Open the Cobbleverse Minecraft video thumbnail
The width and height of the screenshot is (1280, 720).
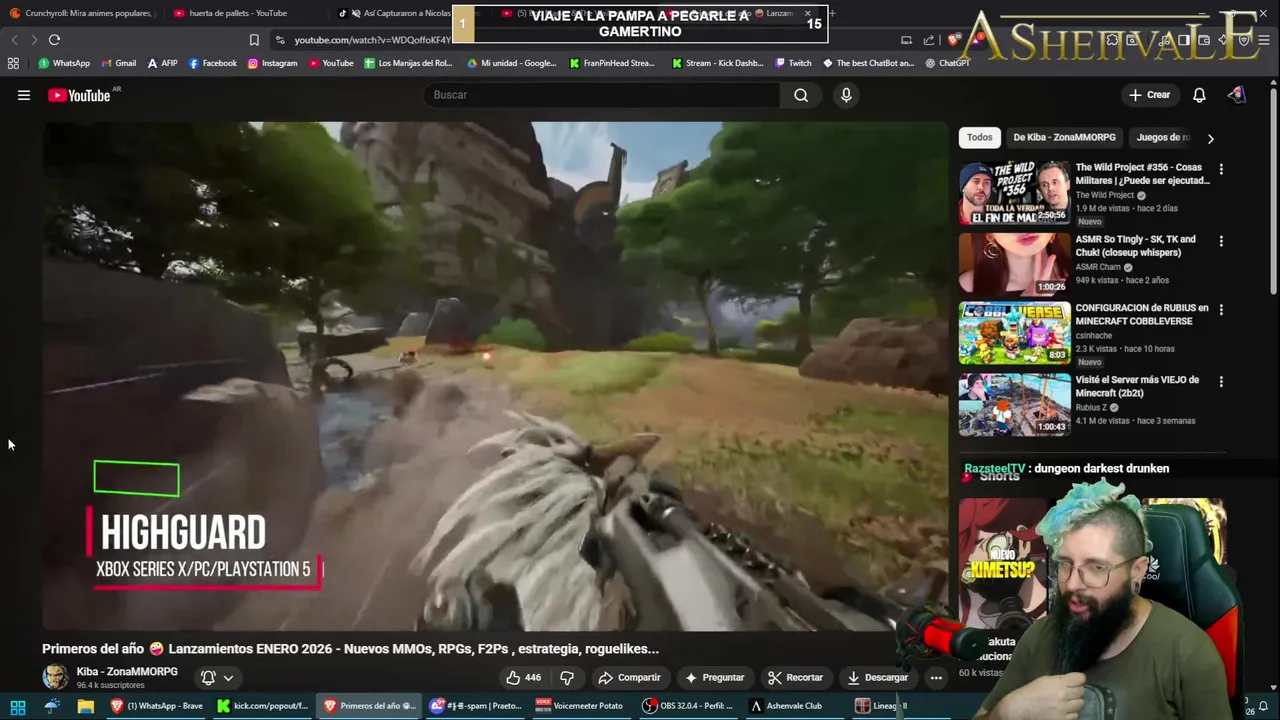click(x=1014, y=333)
